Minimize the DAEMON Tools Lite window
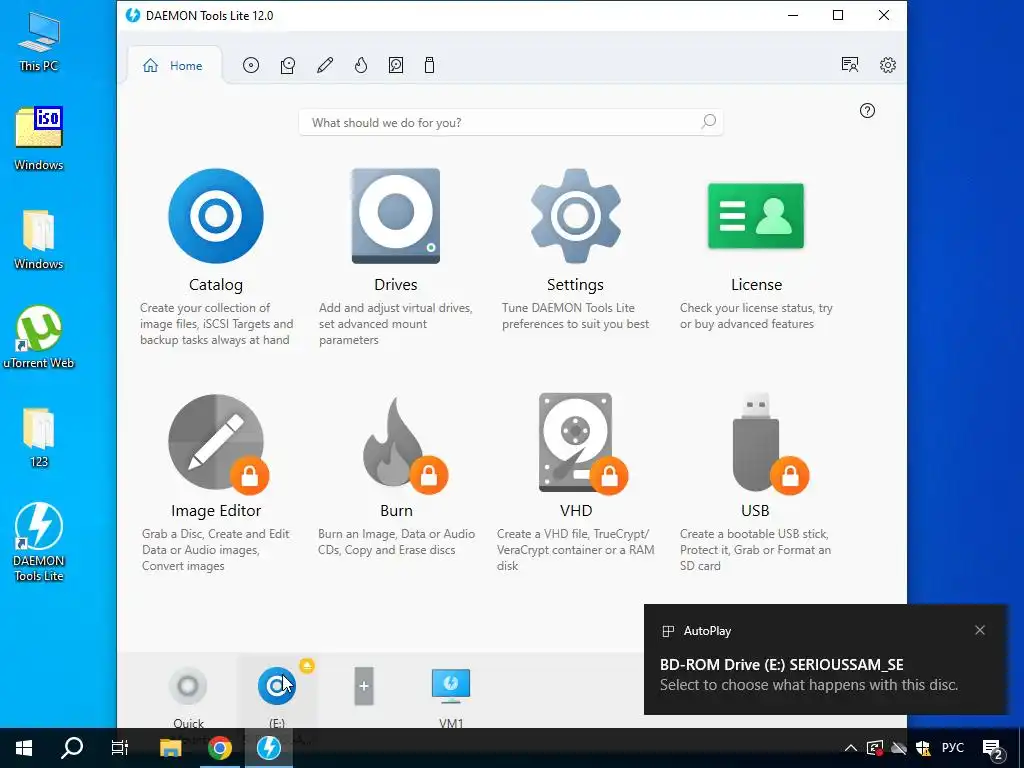This screenshot has width=1024, height=768. (x=793, y=16)
